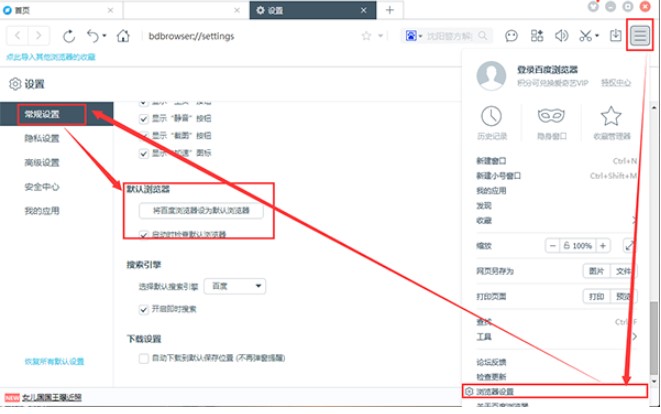Expand the screenshot scissors dropdown arrow
The height and width of the screenshot is (414, 661).
click(x=597, y=36)
